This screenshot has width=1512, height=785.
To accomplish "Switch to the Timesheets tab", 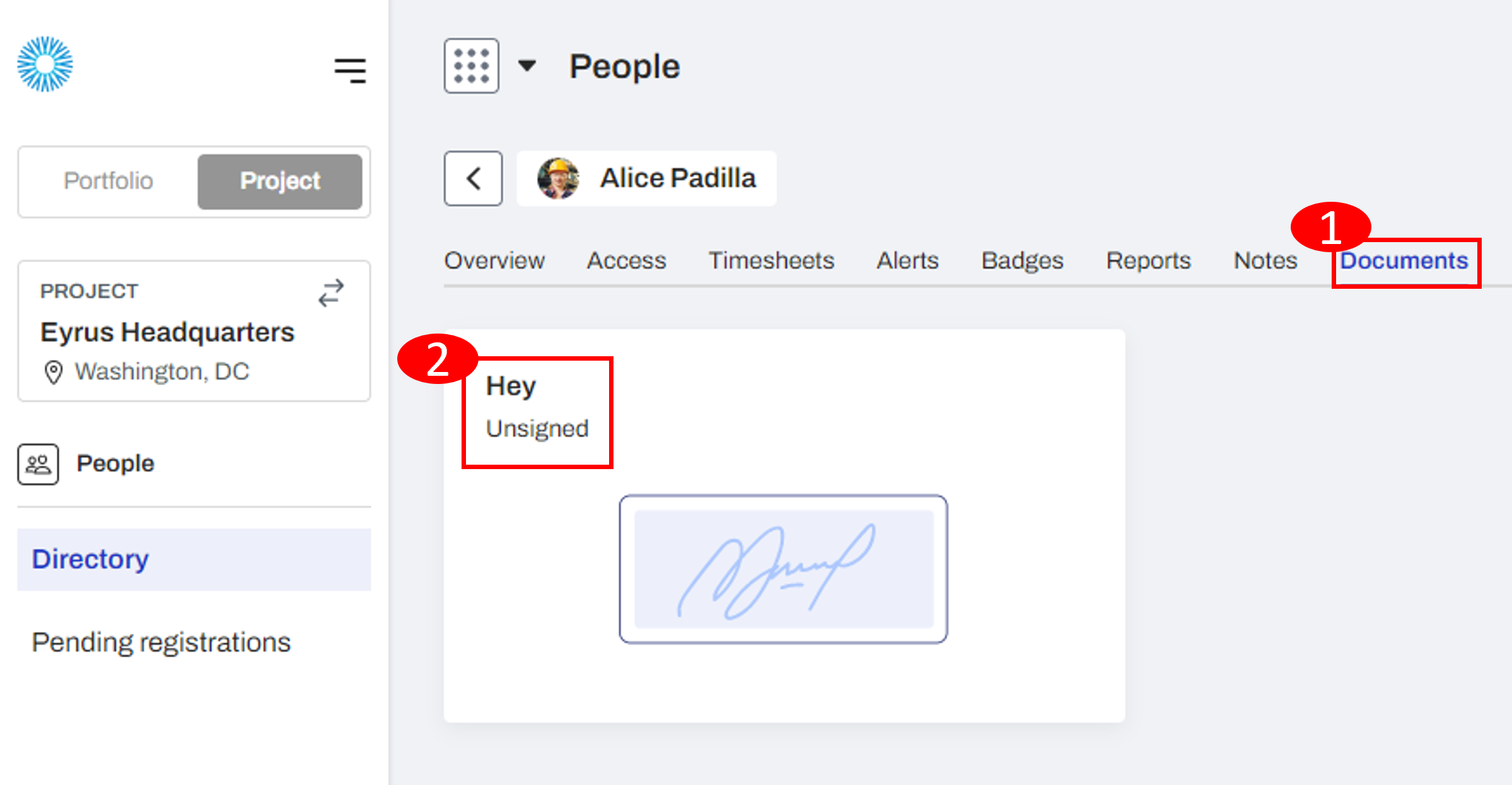I will 771,261.
